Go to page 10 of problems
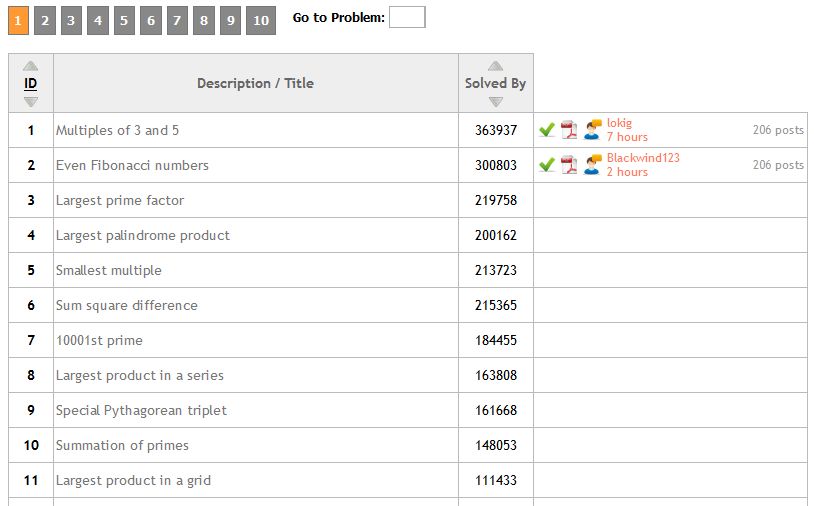The image size is (814, 506). point(261,20)
